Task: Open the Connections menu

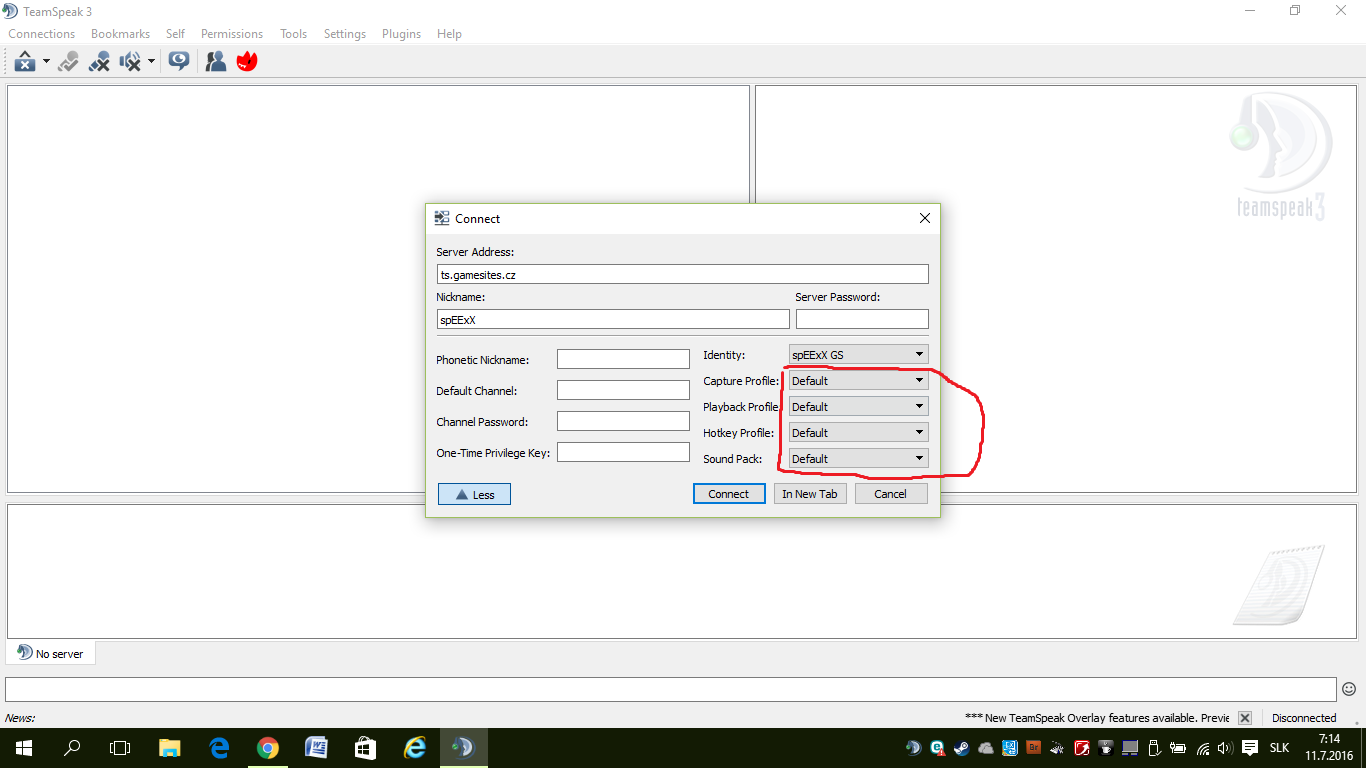Action: pyautogui.click(x=42, y=34)
